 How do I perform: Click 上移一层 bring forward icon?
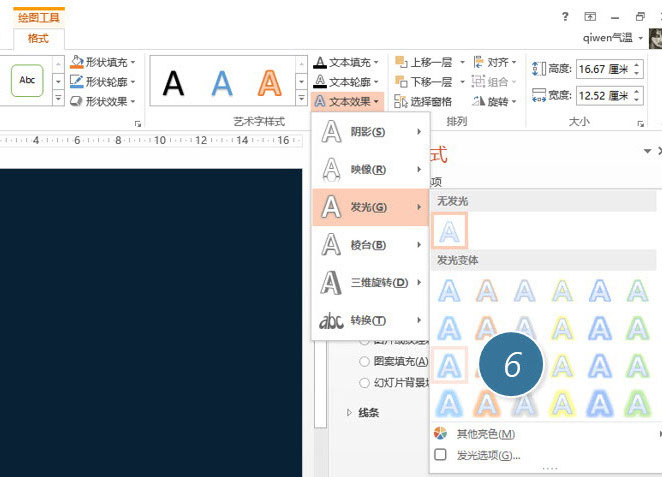pos(402,62)
